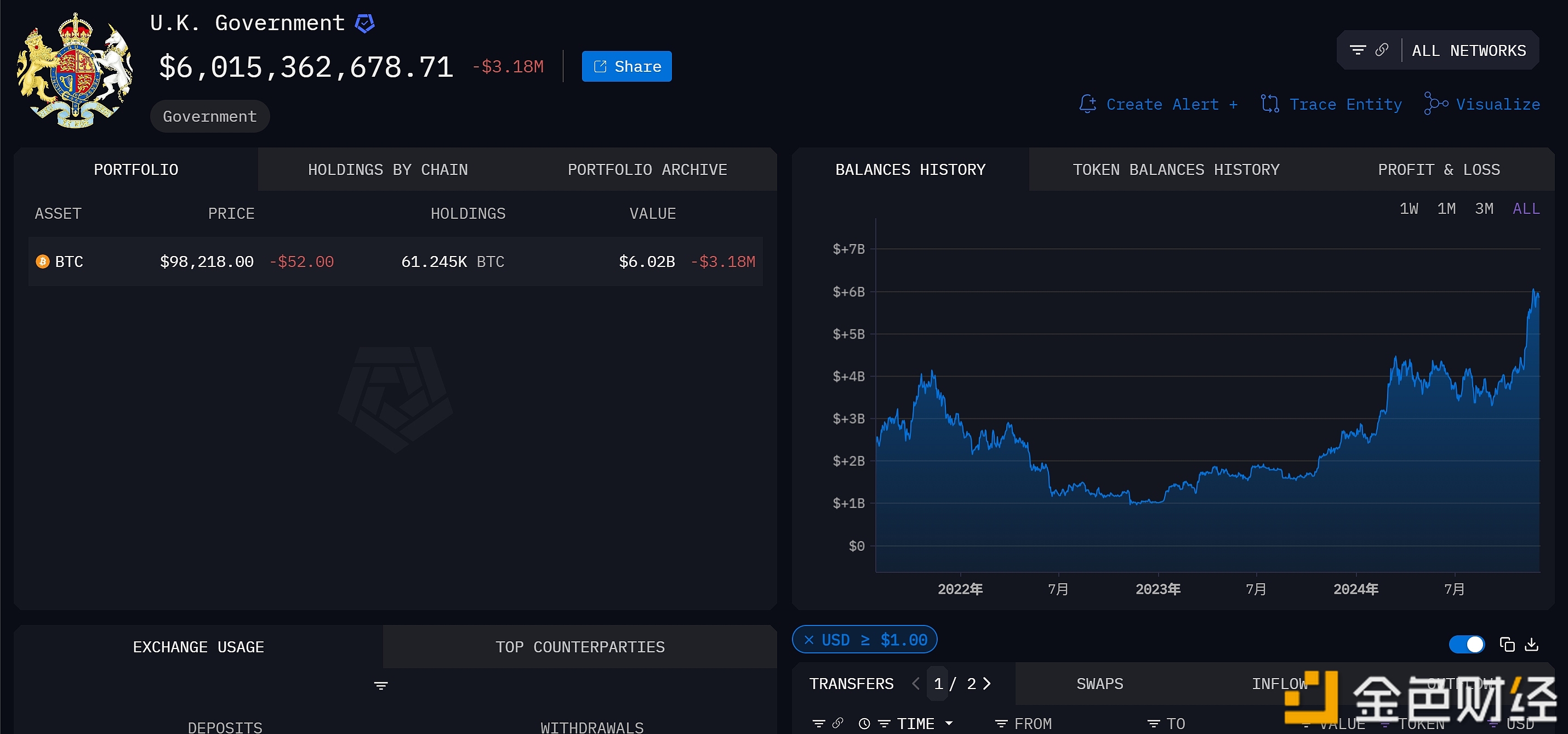Click the Trace Entity icon
The image size is (1568, 734).
coord(1270,104)
